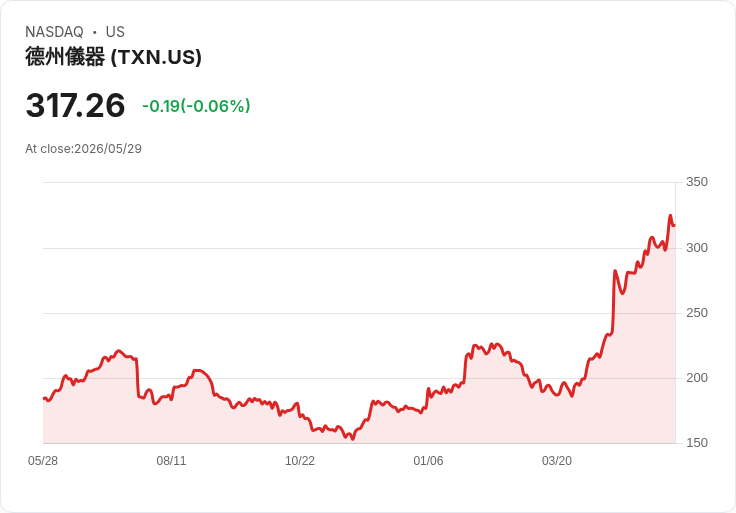Click the TXN.US stock title

pyautogui.click(x=113, y=57)
